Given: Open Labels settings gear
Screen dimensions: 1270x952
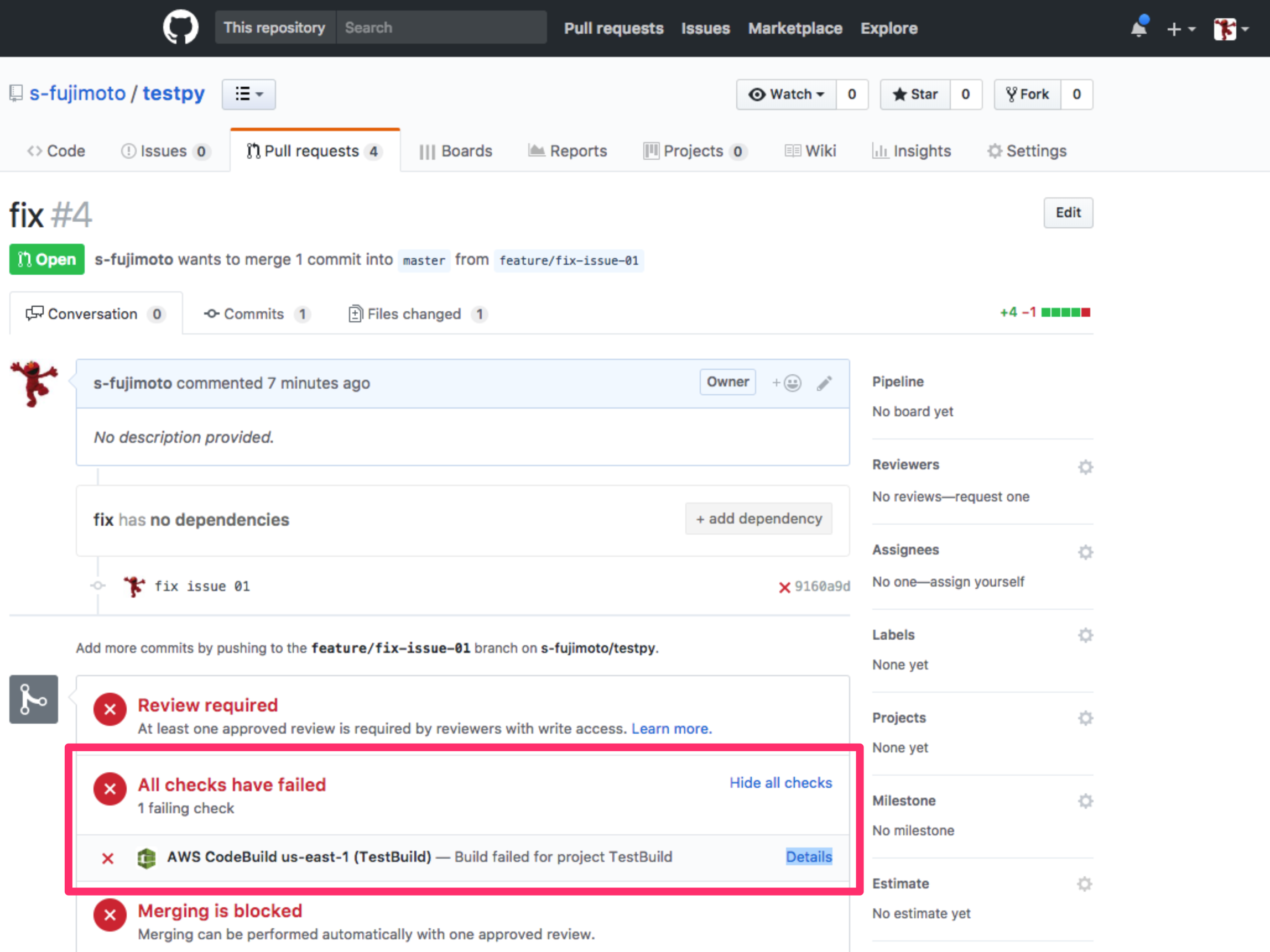Looking at the screenshot, I should click(x=1086, y=635).
